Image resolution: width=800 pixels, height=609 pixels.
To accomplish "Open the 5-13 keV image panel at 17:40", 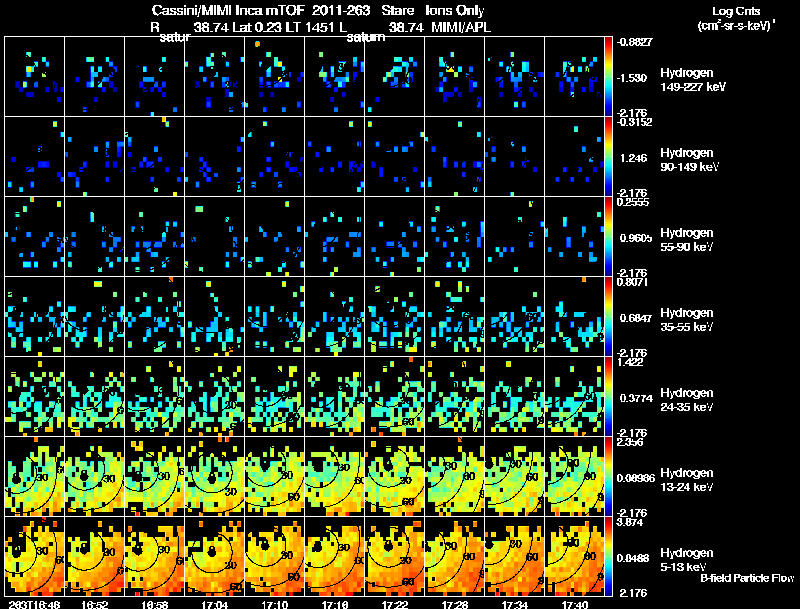I will click(x=574, y=556).
